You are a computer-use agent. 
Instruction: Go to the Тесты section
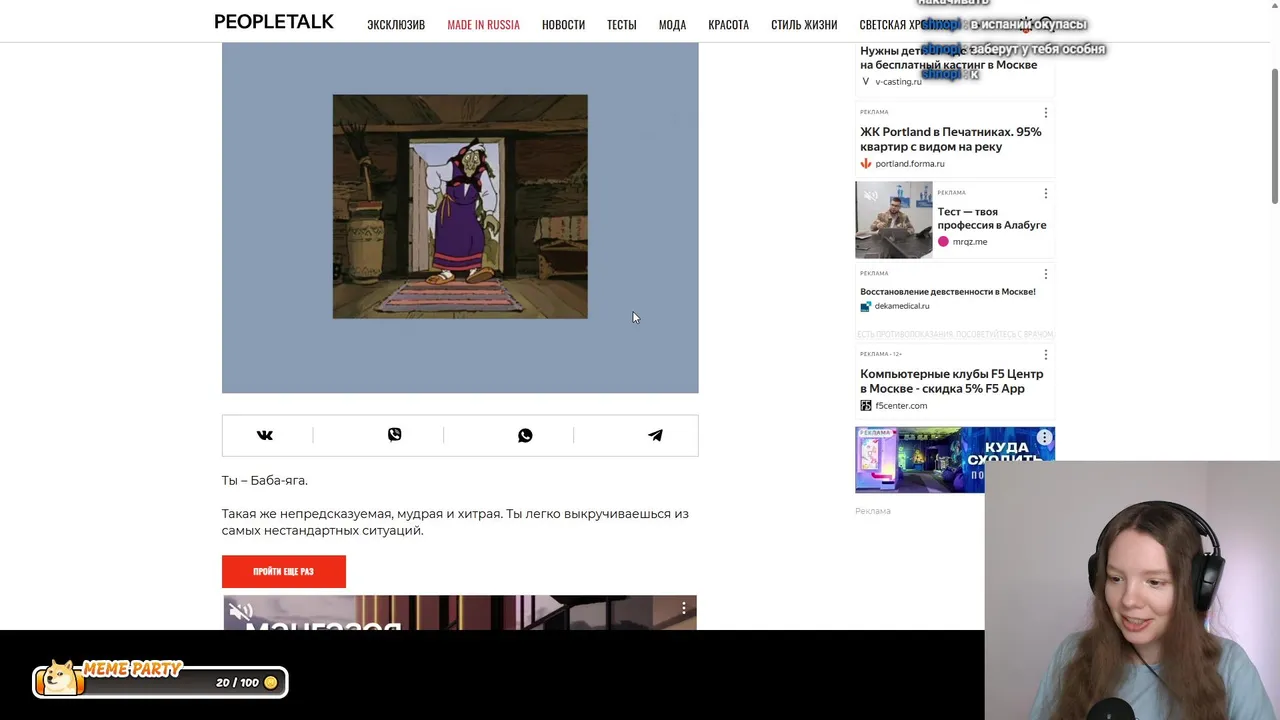point(622,25)
